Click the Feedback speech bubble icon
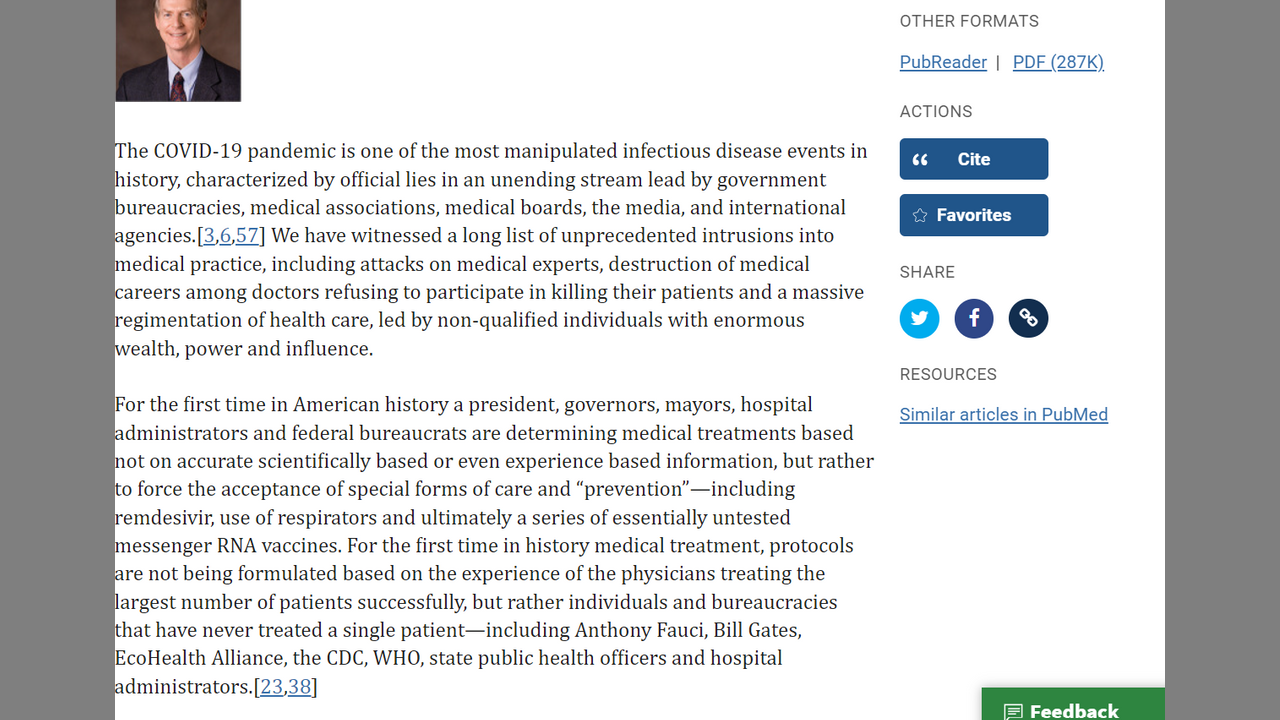 pos(1013,711)
